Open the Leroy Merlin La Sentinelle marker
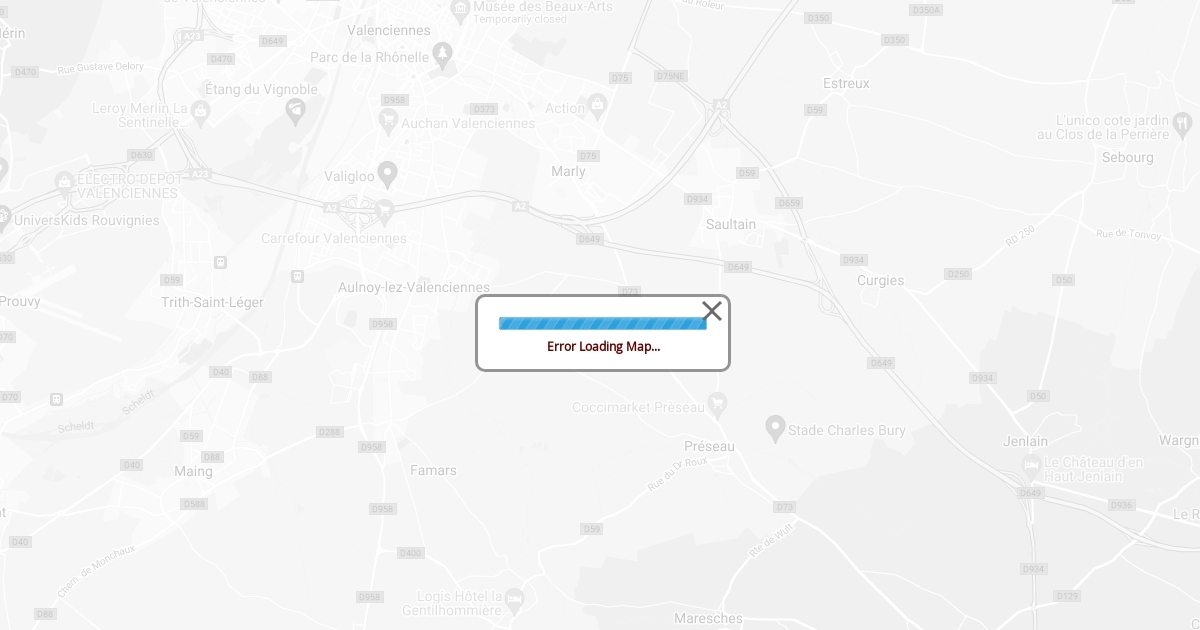This screenshot has width=1200, height=630. coord(200,111)
